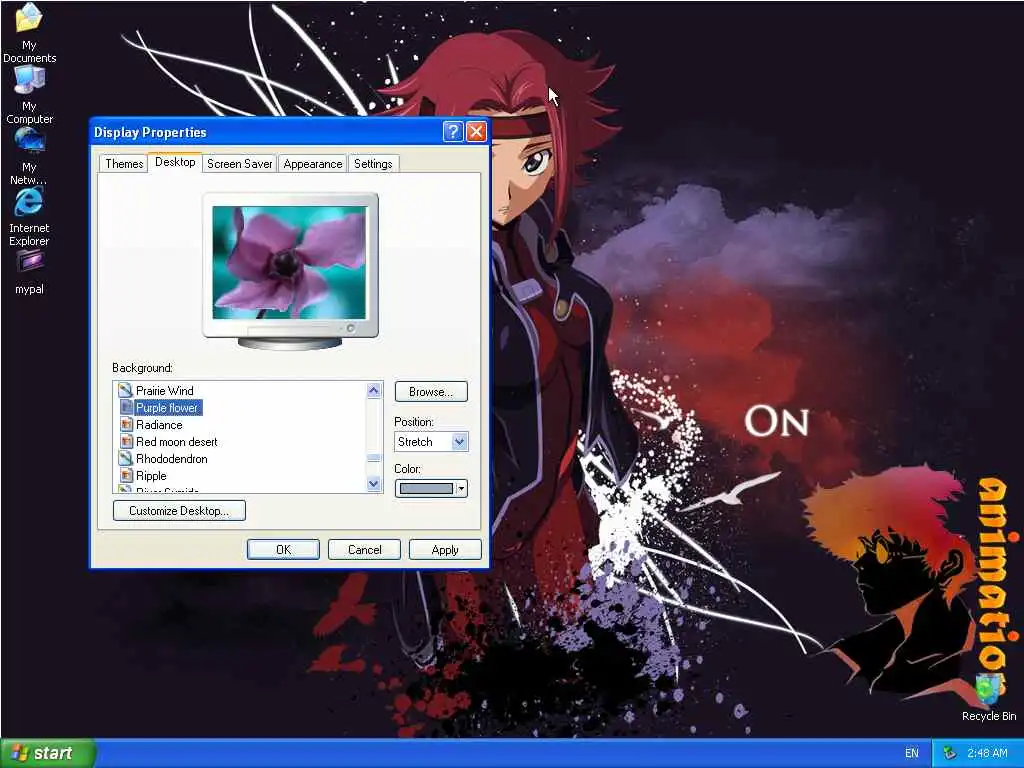Click the Radiance file icon

[x=127, y=424]
